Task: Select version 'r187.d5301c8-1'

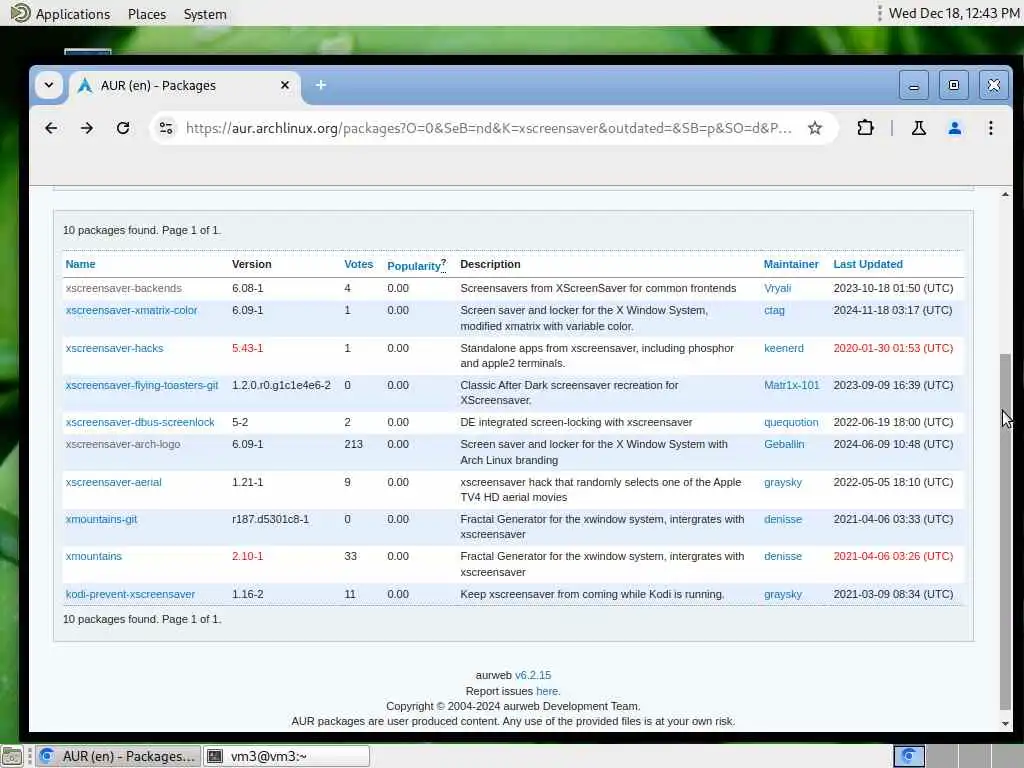Action: tap(270, 519)
